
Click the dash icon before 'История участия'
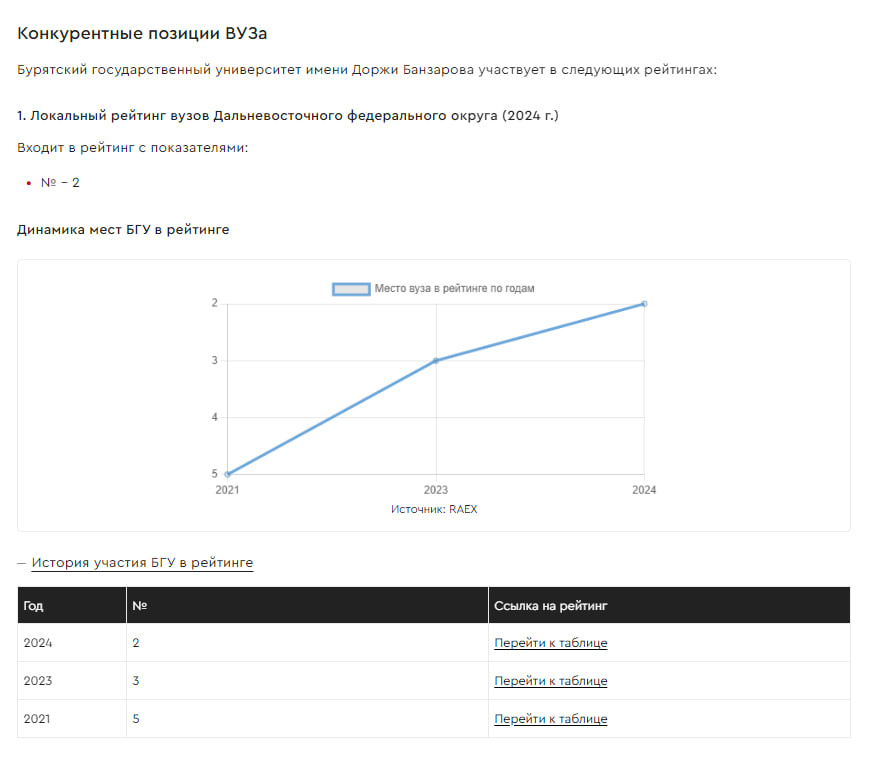(x=21, y=563)
